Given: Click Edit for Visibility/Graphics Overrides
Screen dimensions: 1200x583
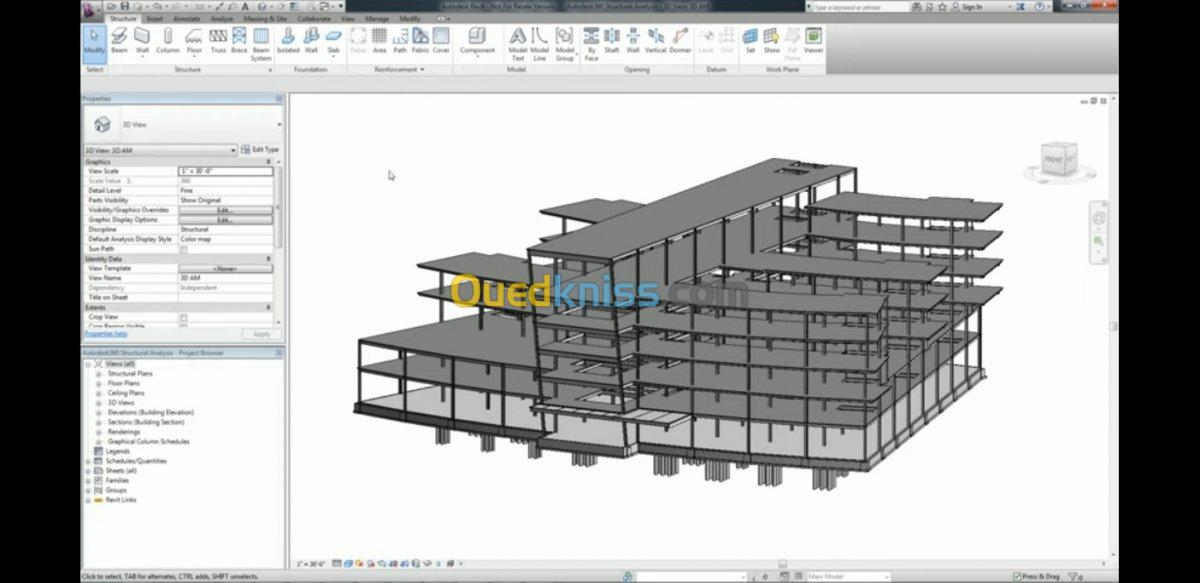Looking at the screenshot, I should 225,210.
